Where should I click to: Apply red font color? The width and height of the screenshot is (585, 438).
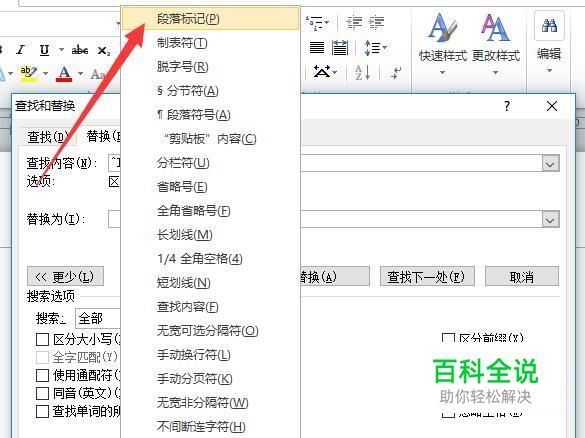(64, 73)
